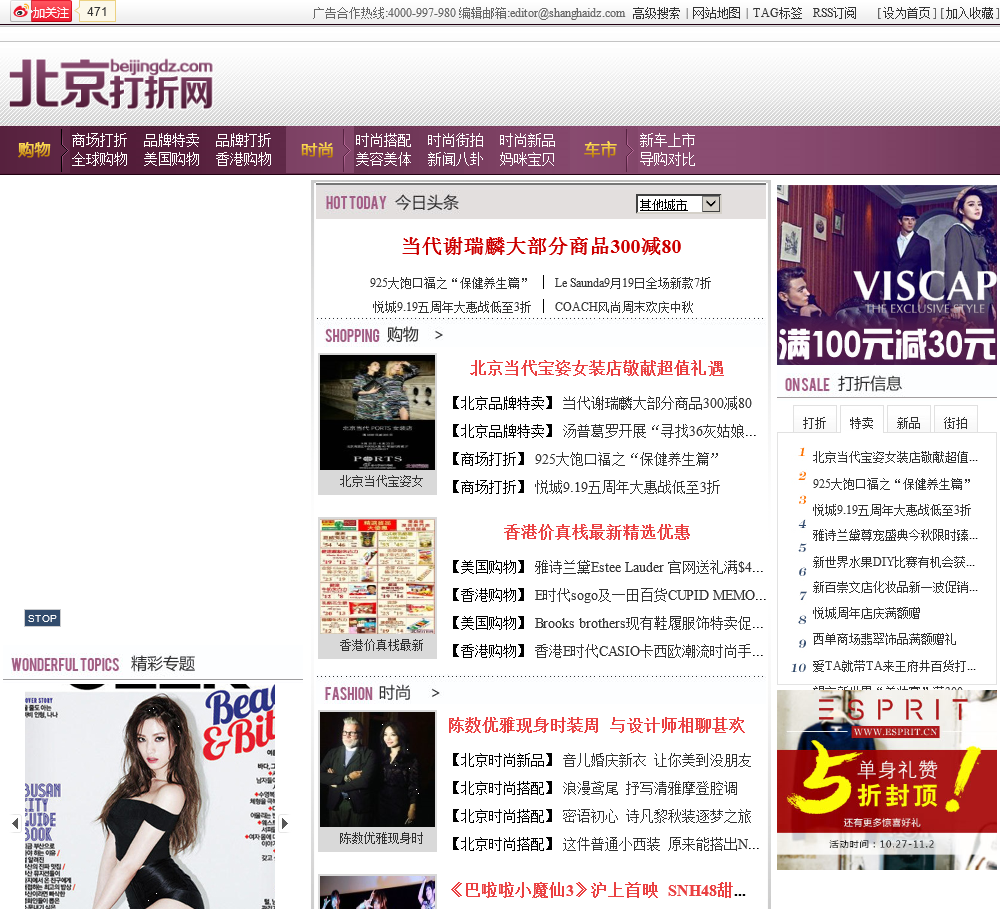Click 北京当代宝姿女 PORTS thumbnail
This screenshot has height=909, width=1000.
pyautogui.click(x=378, y=413)
